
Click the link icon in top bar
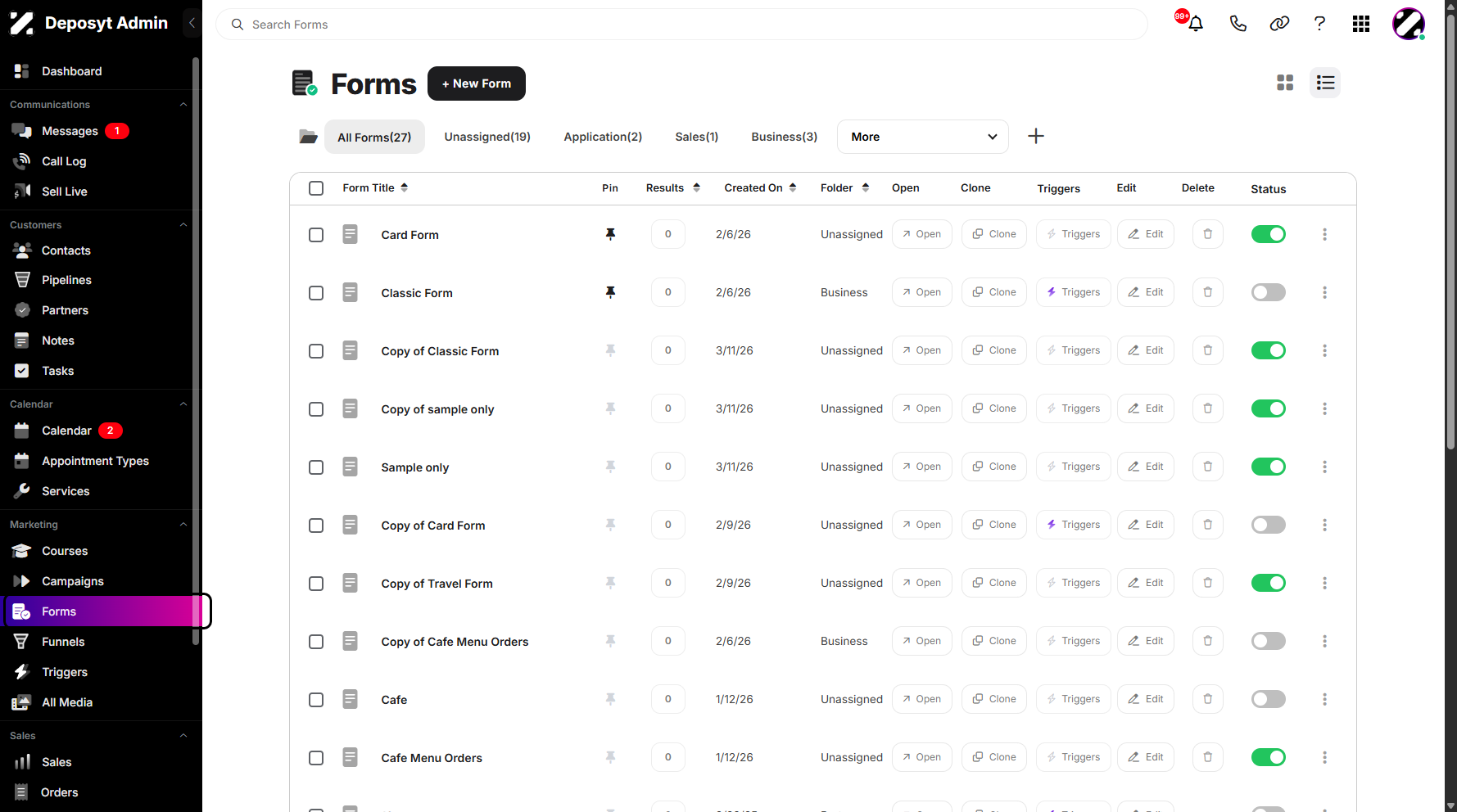tap(1279, 24)
